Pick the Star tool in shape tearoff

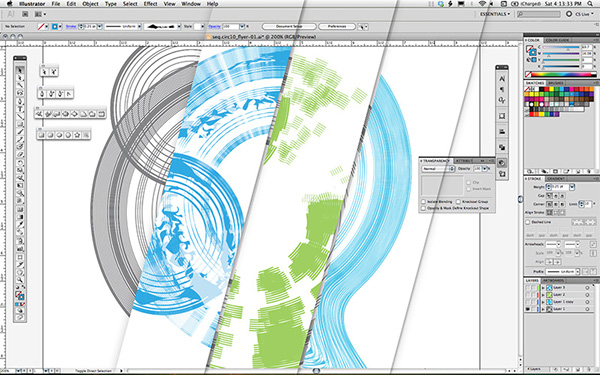77,135
